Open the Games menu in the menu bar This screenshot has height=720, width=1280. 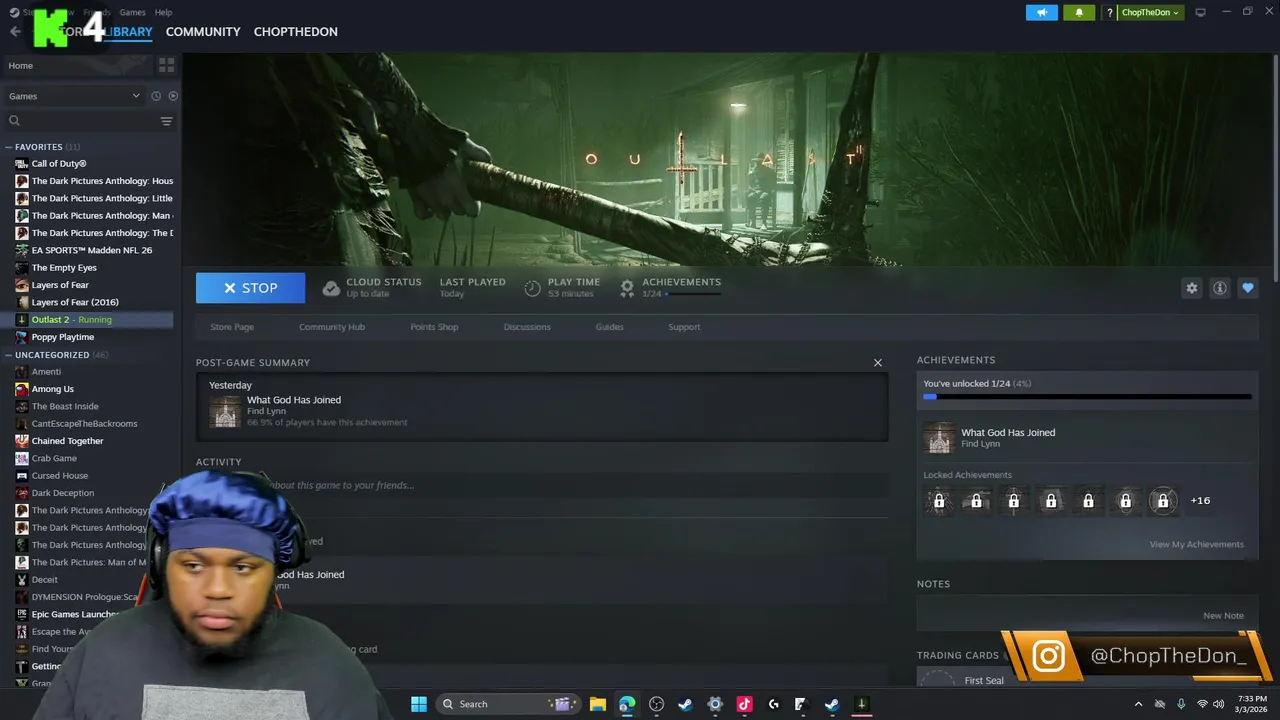(x=132, y=12)
